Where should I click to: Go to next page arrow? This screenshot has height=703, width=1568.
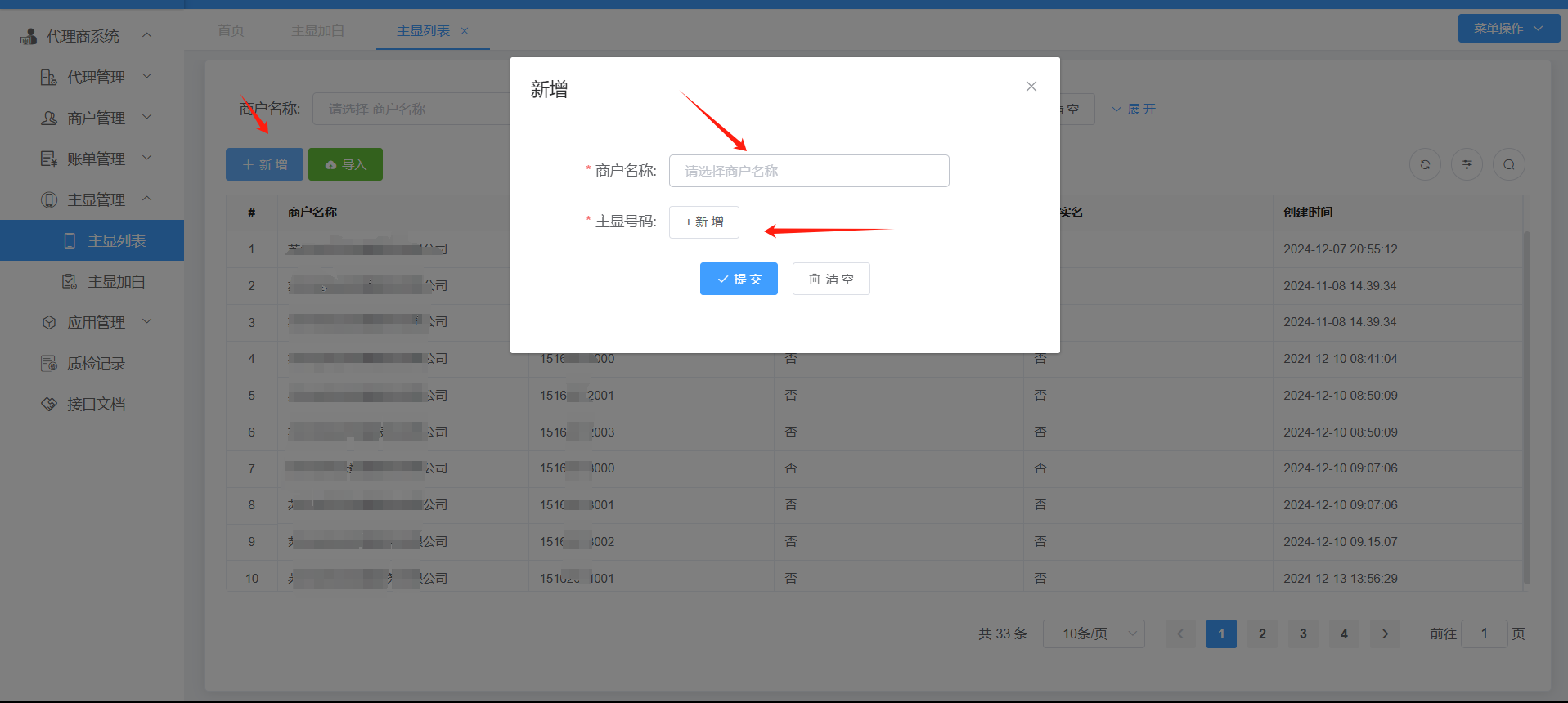tap(1385, 634)
